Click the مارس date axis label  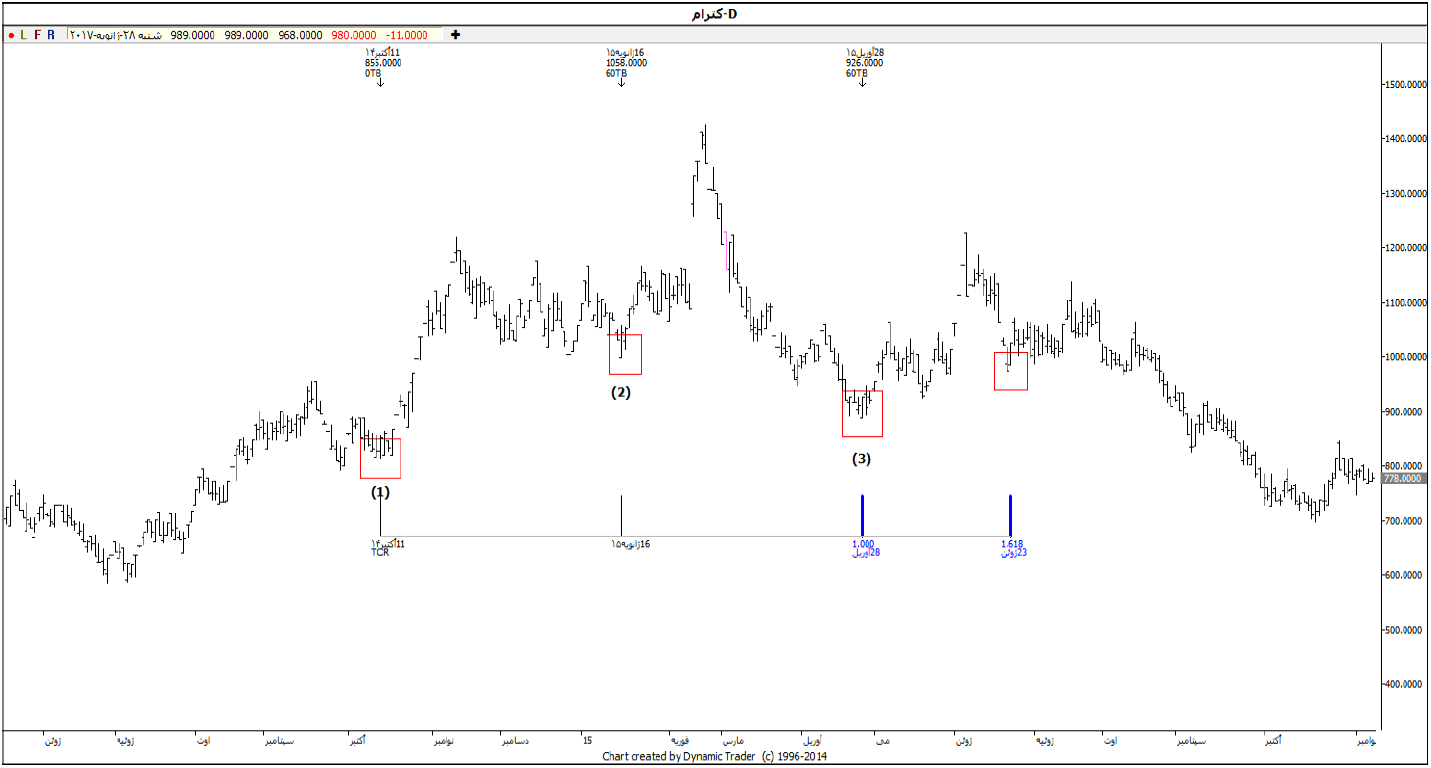[x=734, y=741]
